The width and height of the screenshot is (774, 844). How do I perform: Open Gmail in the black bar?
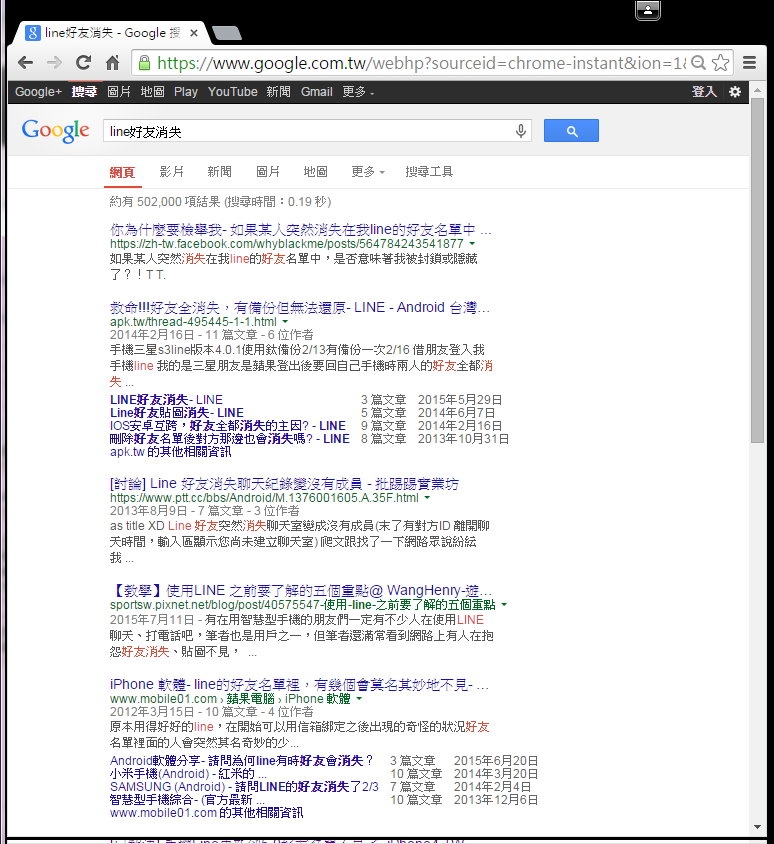tap(316, 92)
